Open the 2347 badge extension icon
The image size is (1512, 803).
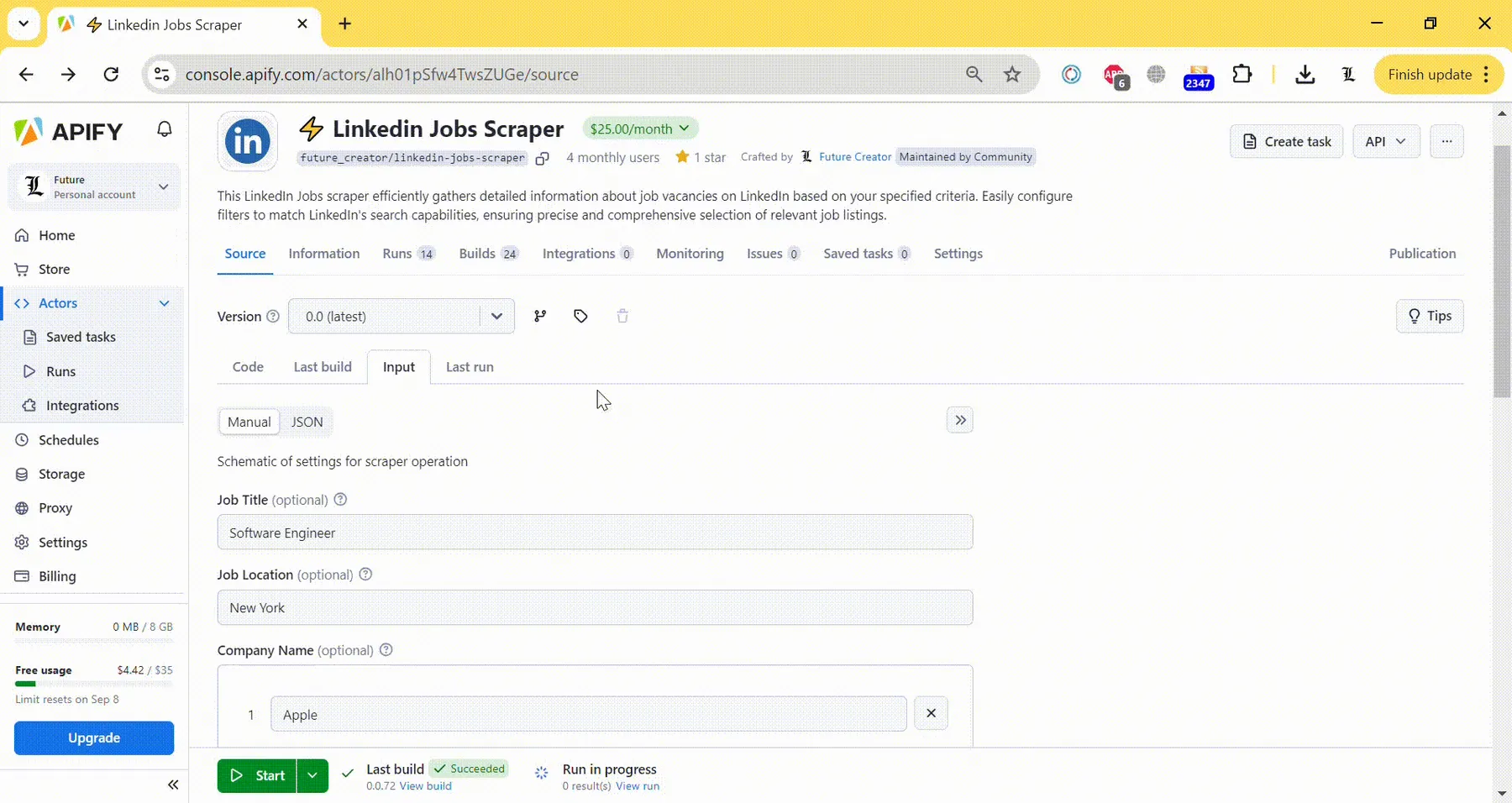[1198, 76]
